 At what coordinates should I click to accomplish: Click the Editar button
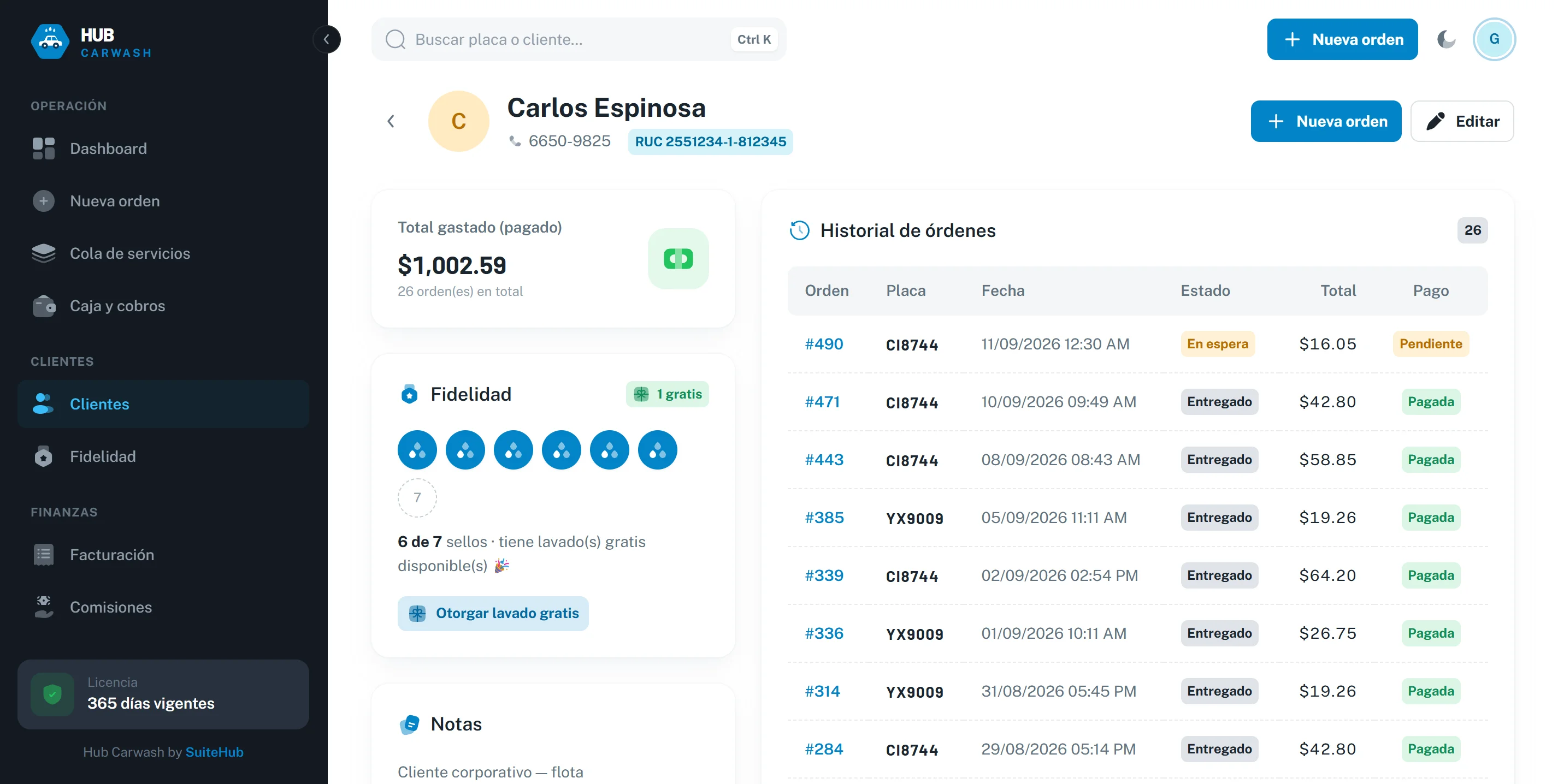point(1462,122)
